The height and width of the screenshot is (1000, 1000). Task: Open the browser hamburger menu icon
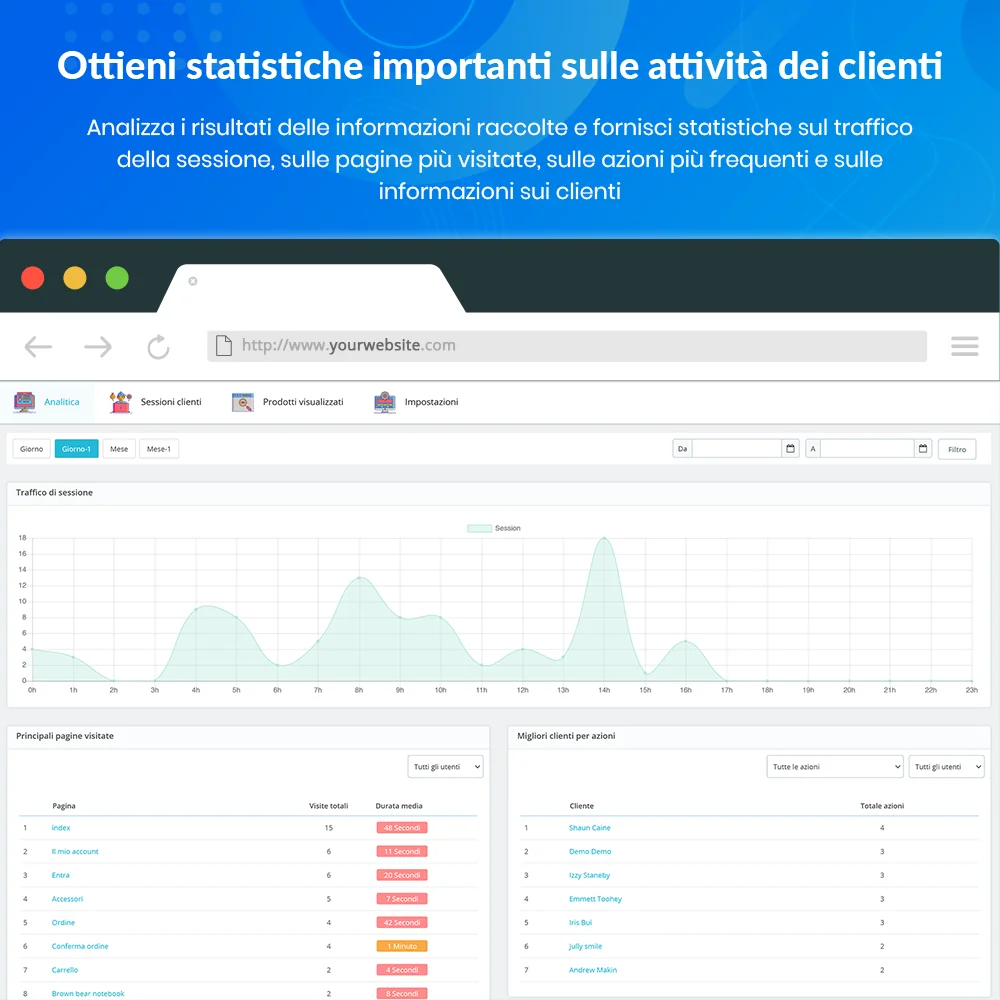click(964, 346)
